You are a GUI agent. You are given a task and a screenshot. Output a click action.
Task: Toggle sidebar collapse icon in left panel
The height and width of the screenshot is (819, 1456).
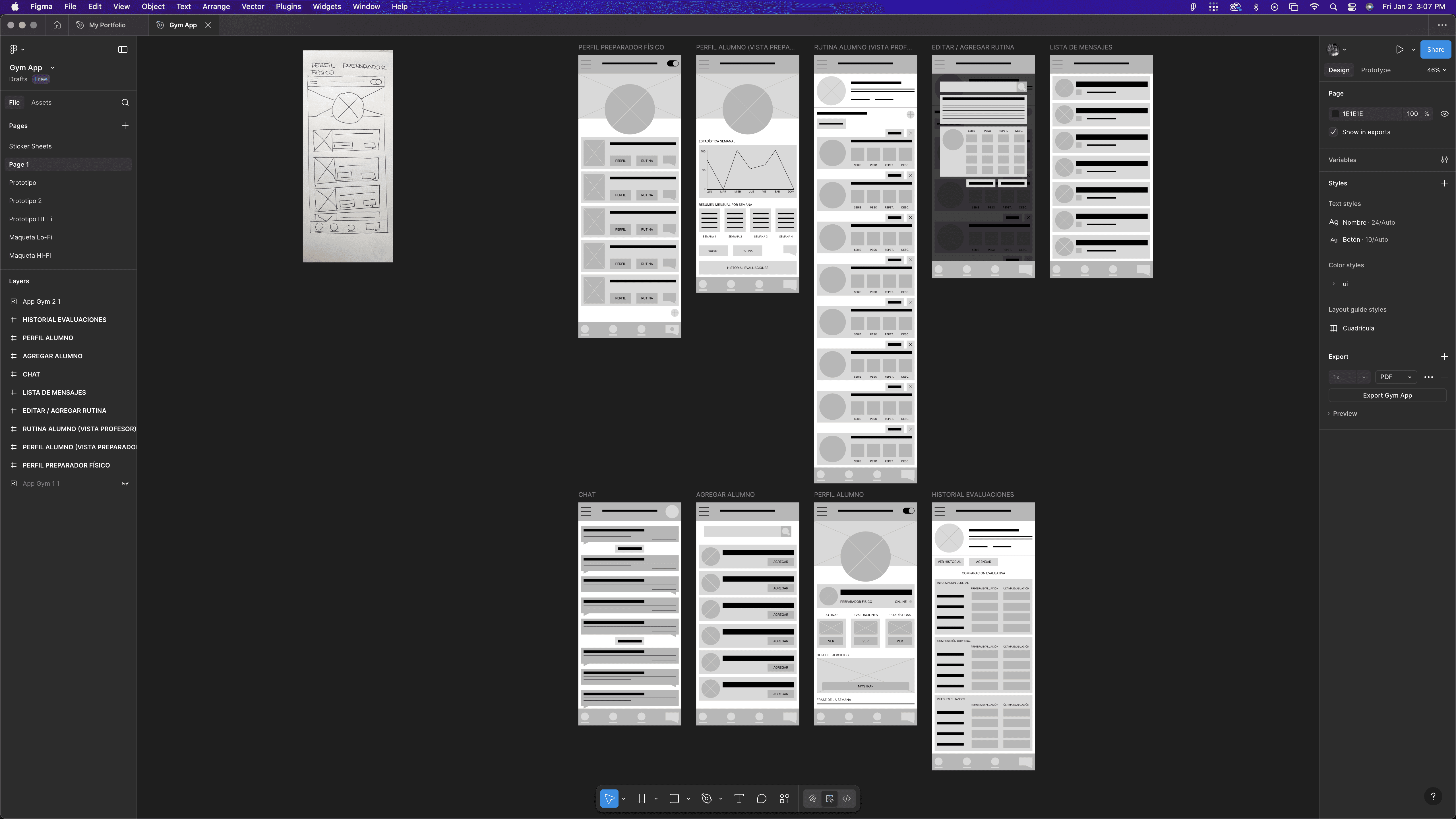point(123,50)
